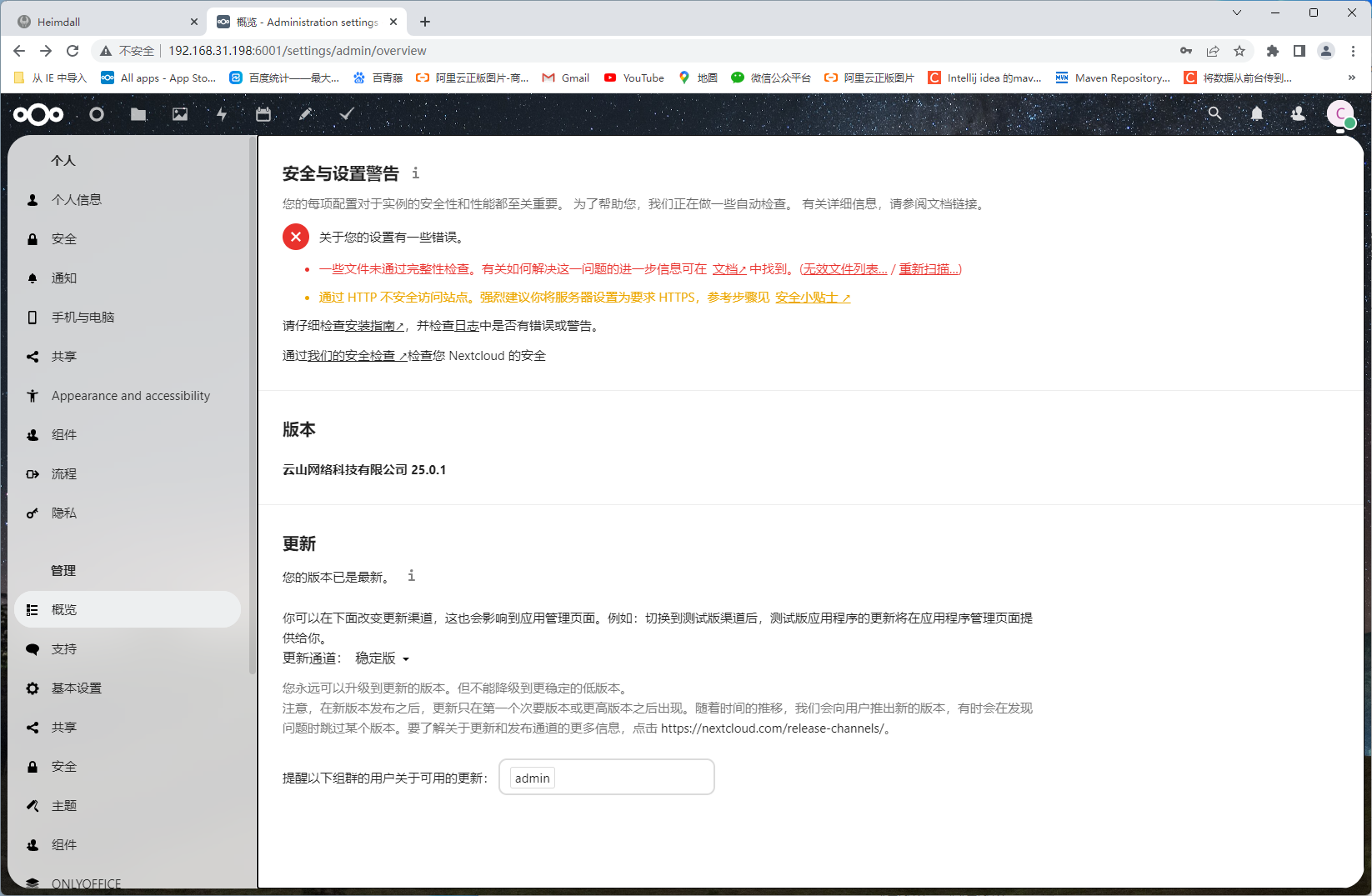Open the Notes pencil icon
The image size is (1372, 896).
point(305,114)
